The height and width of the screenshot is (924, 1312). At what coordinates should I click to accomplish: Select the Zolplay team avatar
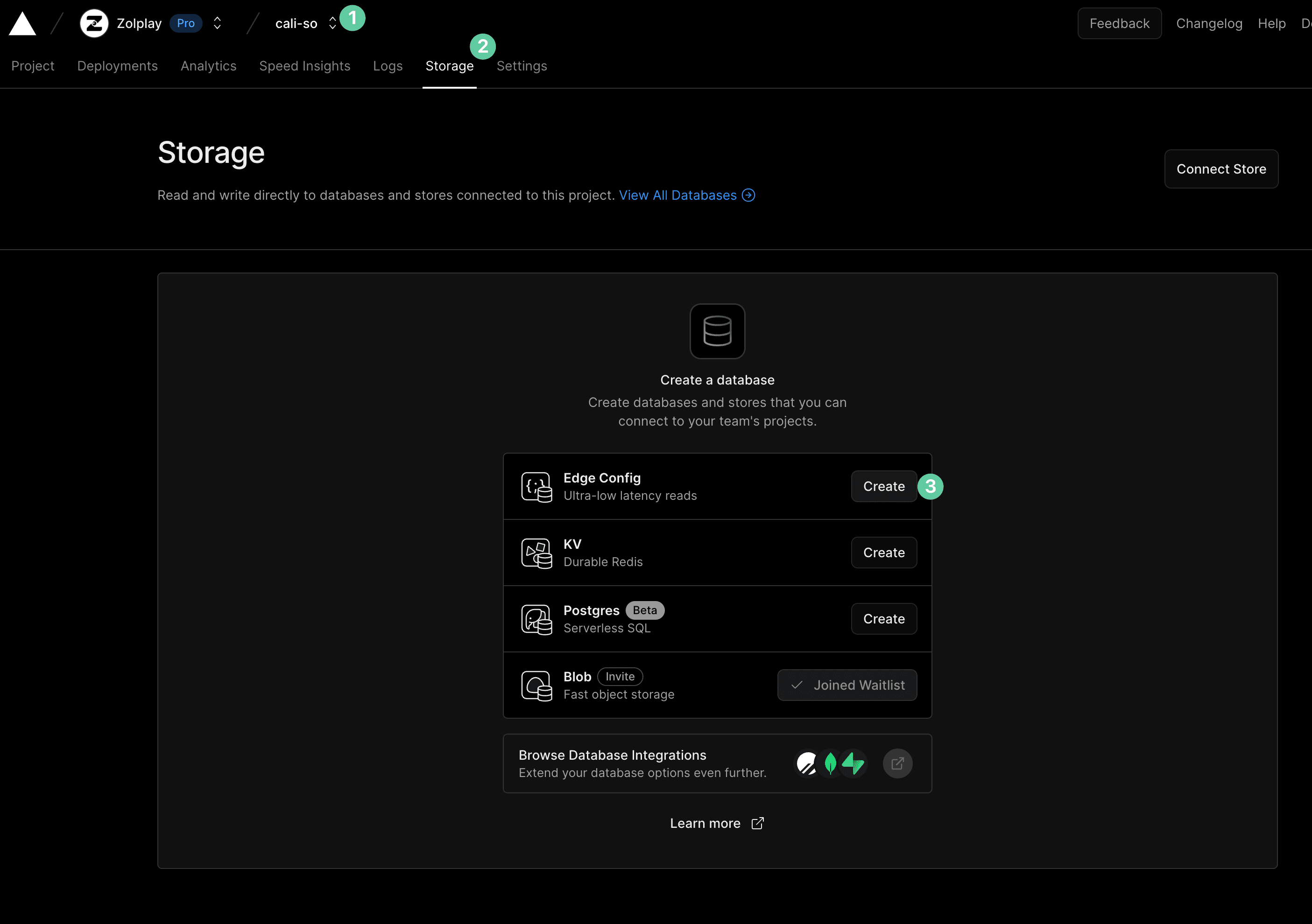click(94, 23)
